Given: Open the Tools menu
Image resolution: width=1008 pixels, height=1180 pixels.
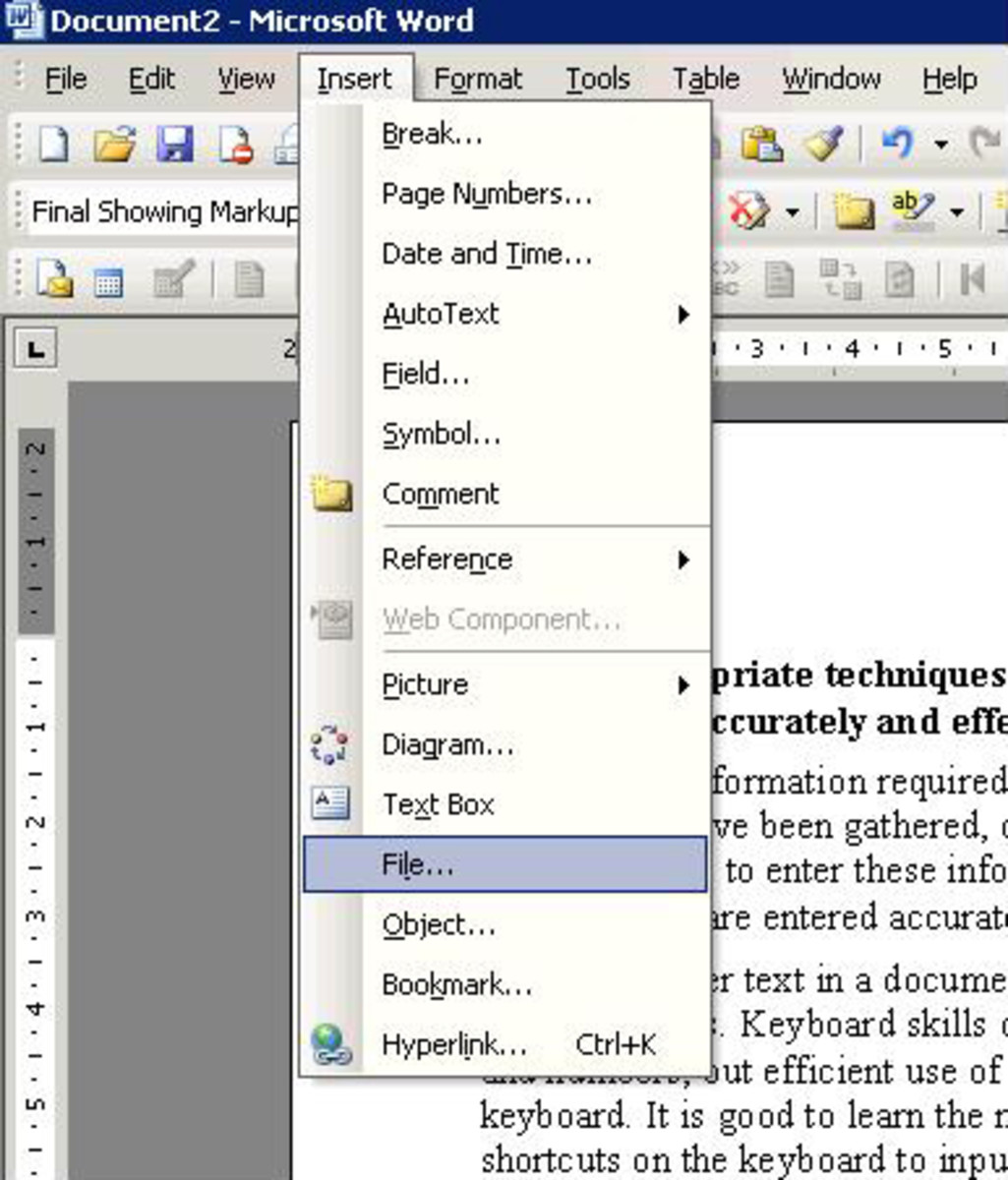Looking at the screenshot, I should coord(597,79).
